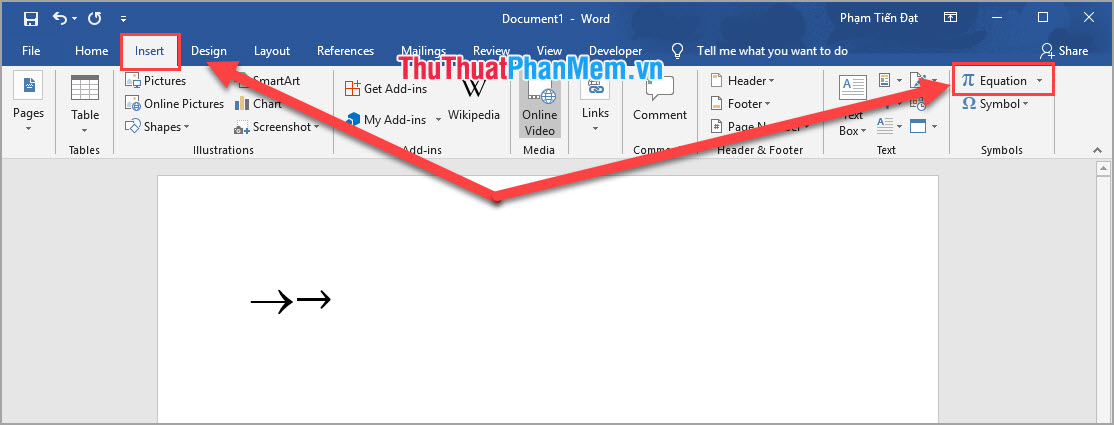The image size is (1114, 425).
Task: Click the Share button
Action: pos(1064,51)
